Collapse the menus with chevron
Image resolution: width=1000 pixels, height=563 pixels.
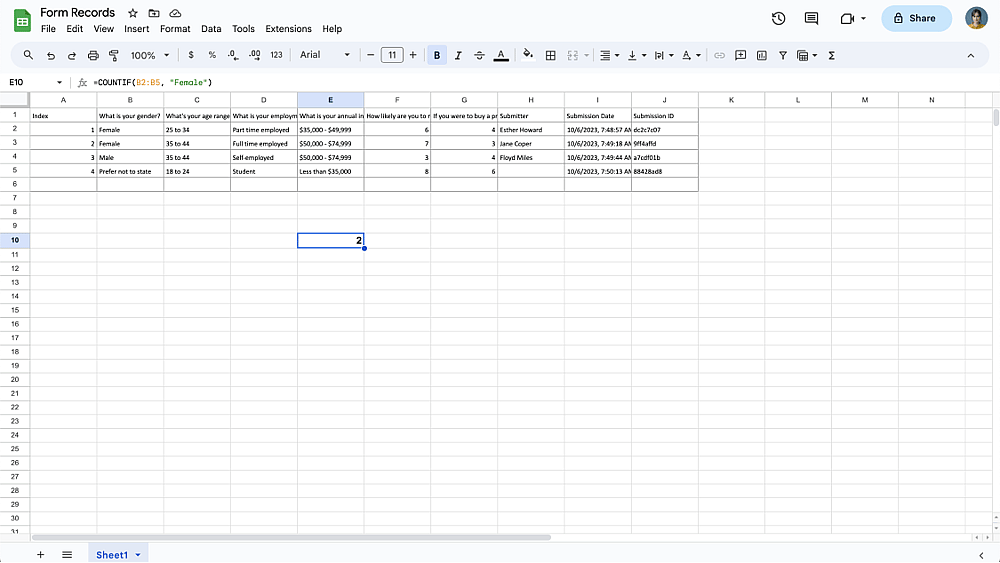pos(971,55)
